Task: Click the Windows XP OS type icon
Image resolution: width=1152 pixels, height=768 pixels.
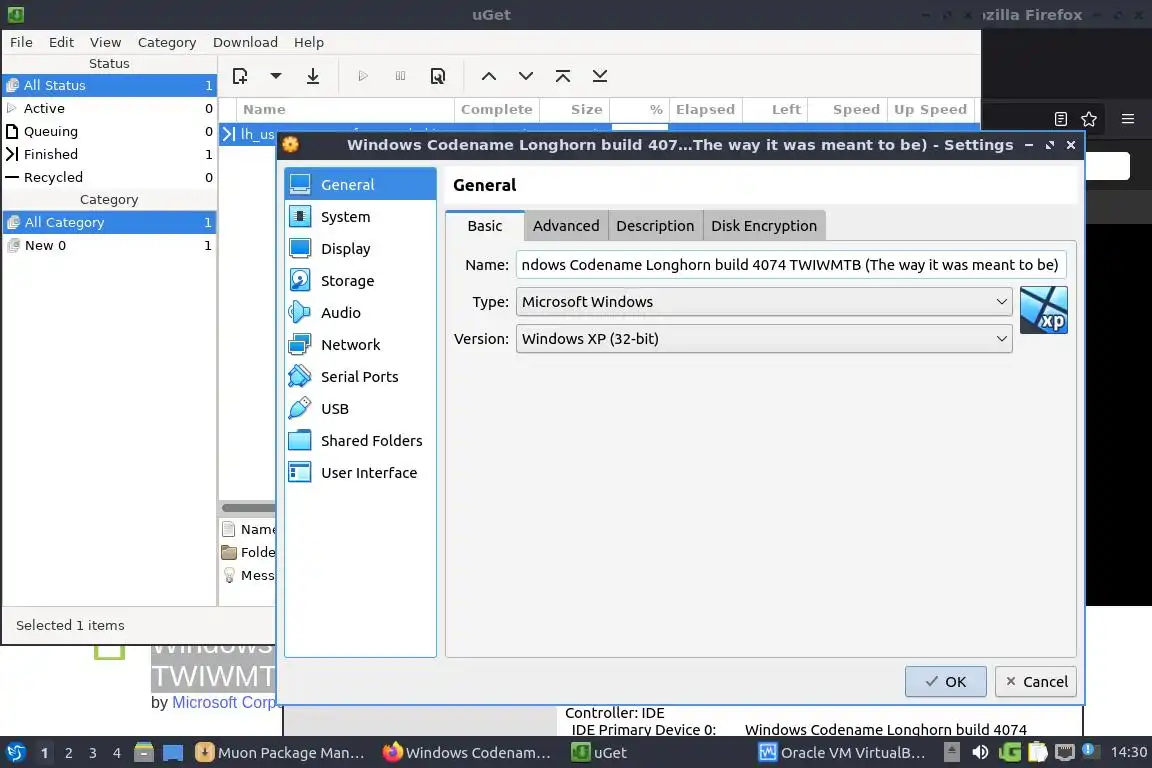Action: pos(1043,310)
